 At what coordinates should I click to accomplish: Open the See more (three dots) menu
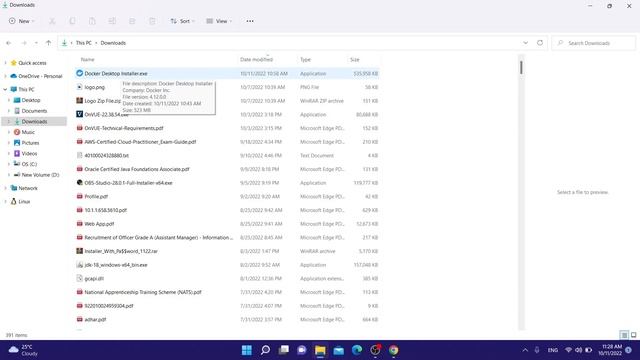[x=250, y=21]
